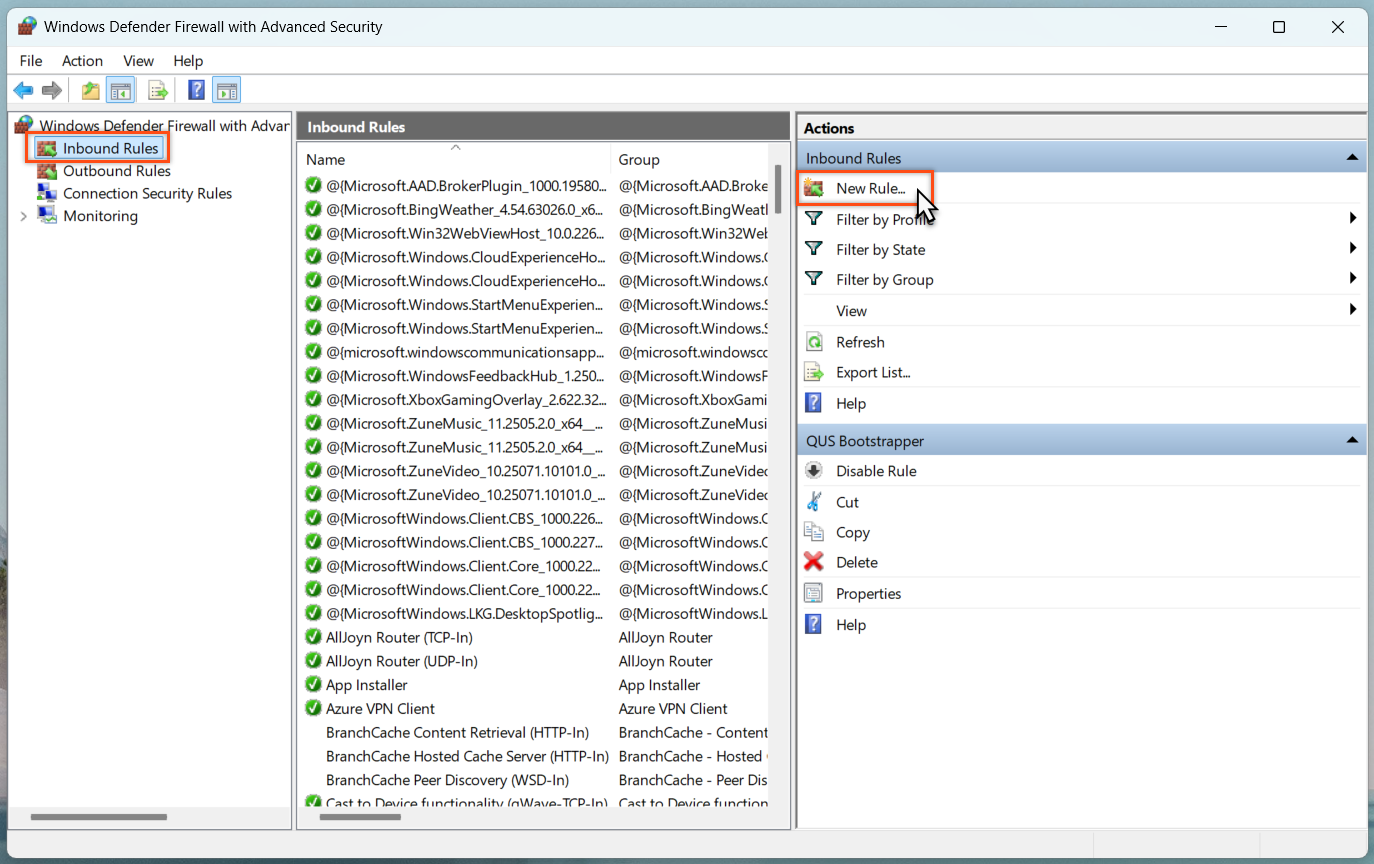Select the Microsoft.Win32WebViewHost rule row
Viewport: 1374px width, 864px height.
(535, 233)
